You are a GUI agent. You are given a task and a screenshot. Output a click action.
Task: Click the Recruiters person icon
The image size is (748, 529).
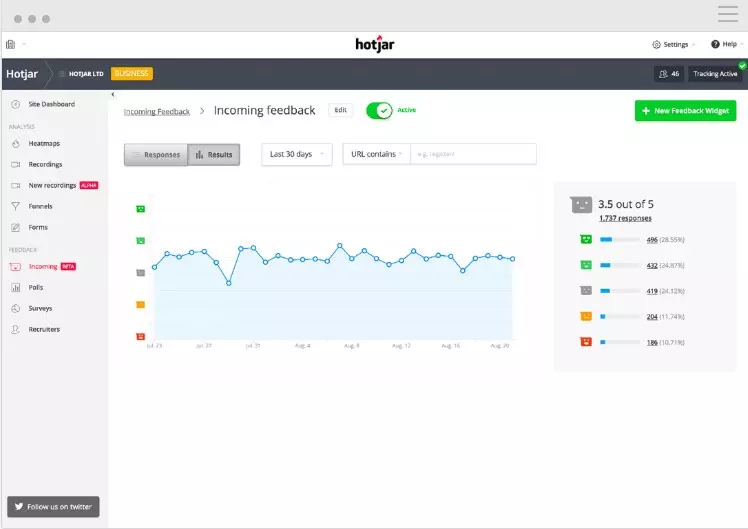click(x=16, y=330)
